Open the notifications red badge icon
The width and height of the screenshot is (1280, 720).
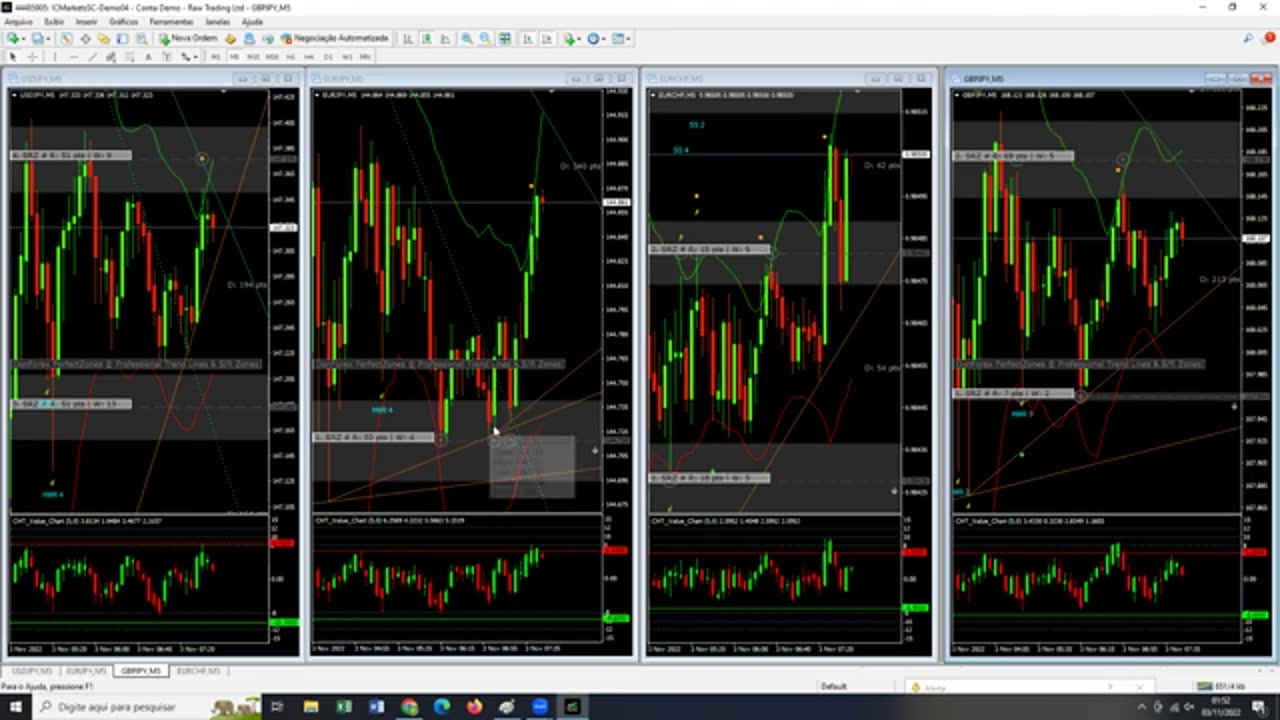point(1269,38)
